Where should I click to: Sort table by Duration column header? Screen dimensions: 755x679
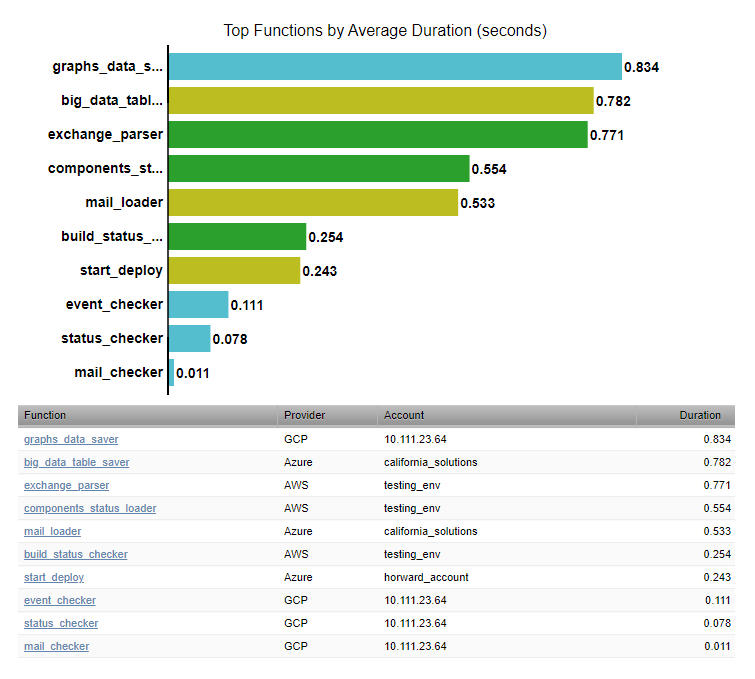click(x=686, y=416)
